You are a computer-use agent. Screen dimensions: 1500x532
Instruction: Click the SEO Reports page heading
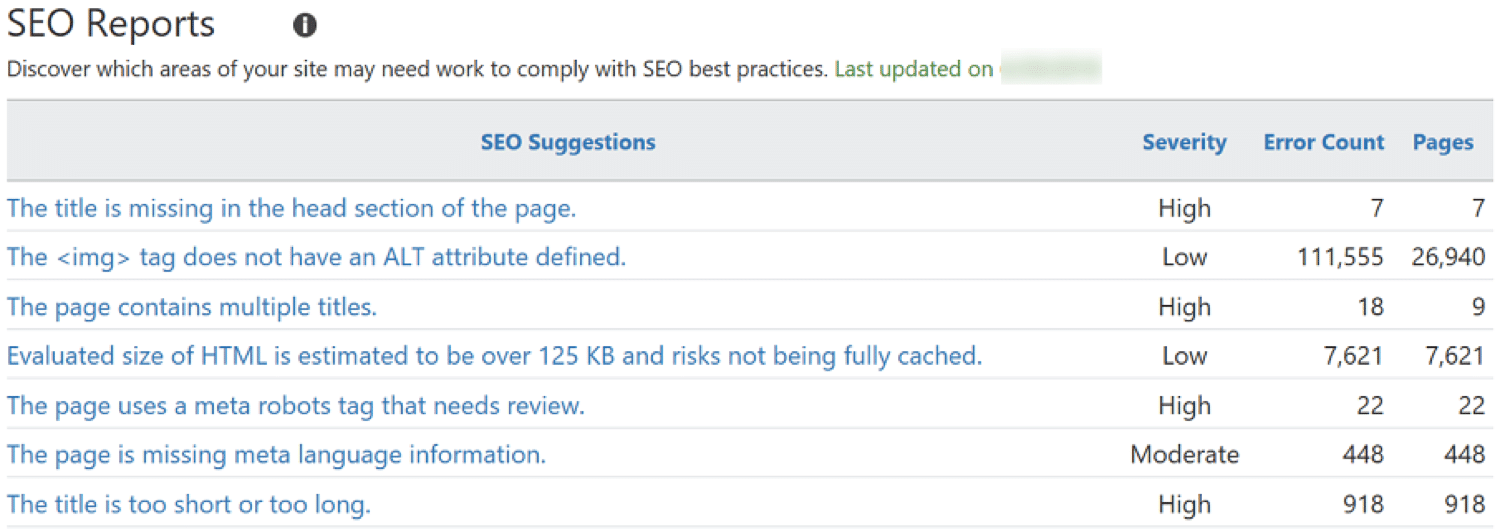tap(111, 24)
